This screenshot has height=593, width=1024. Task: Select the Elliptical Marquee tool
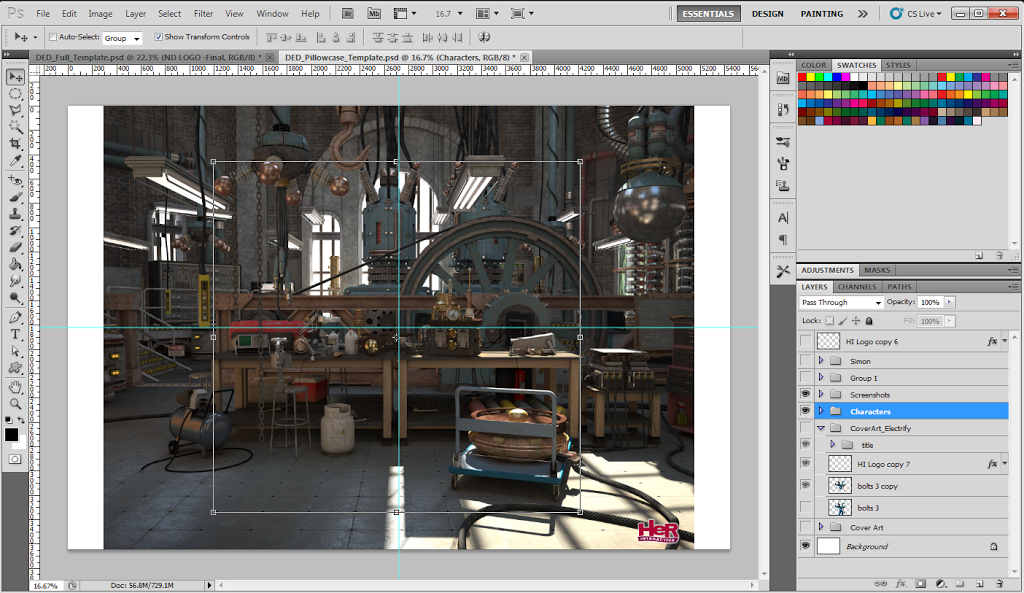tap(15, 94)
